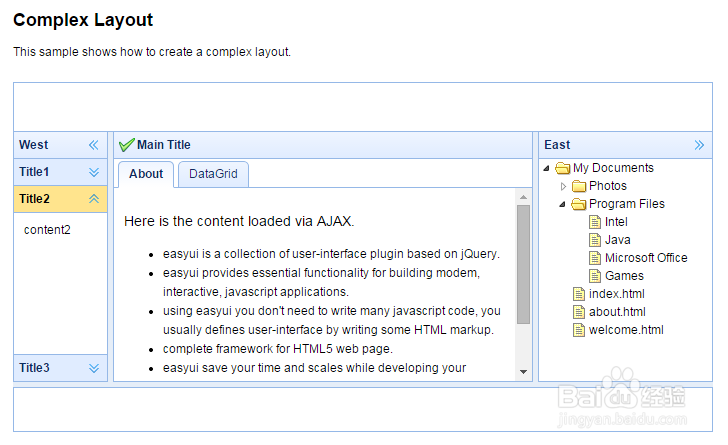
Task: Expand the Photos tree node
Action: 563,186
